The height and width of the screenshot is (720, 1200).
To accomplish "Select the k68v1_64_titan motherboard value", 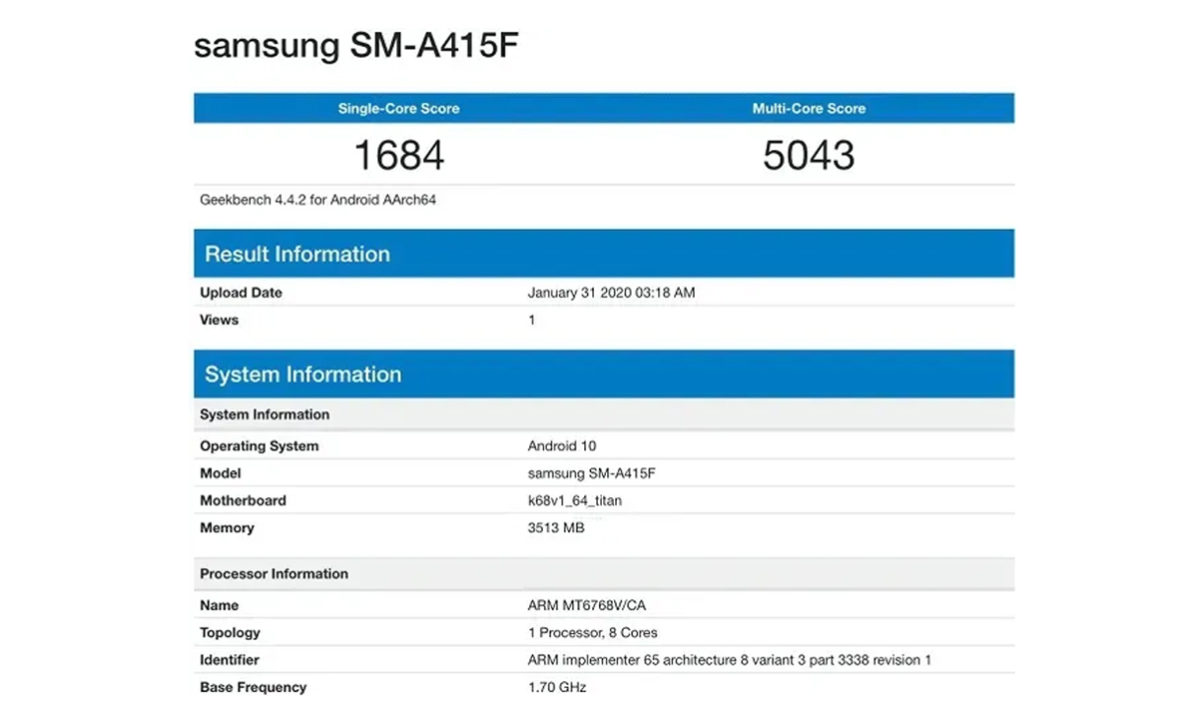I will pos(573,500).
